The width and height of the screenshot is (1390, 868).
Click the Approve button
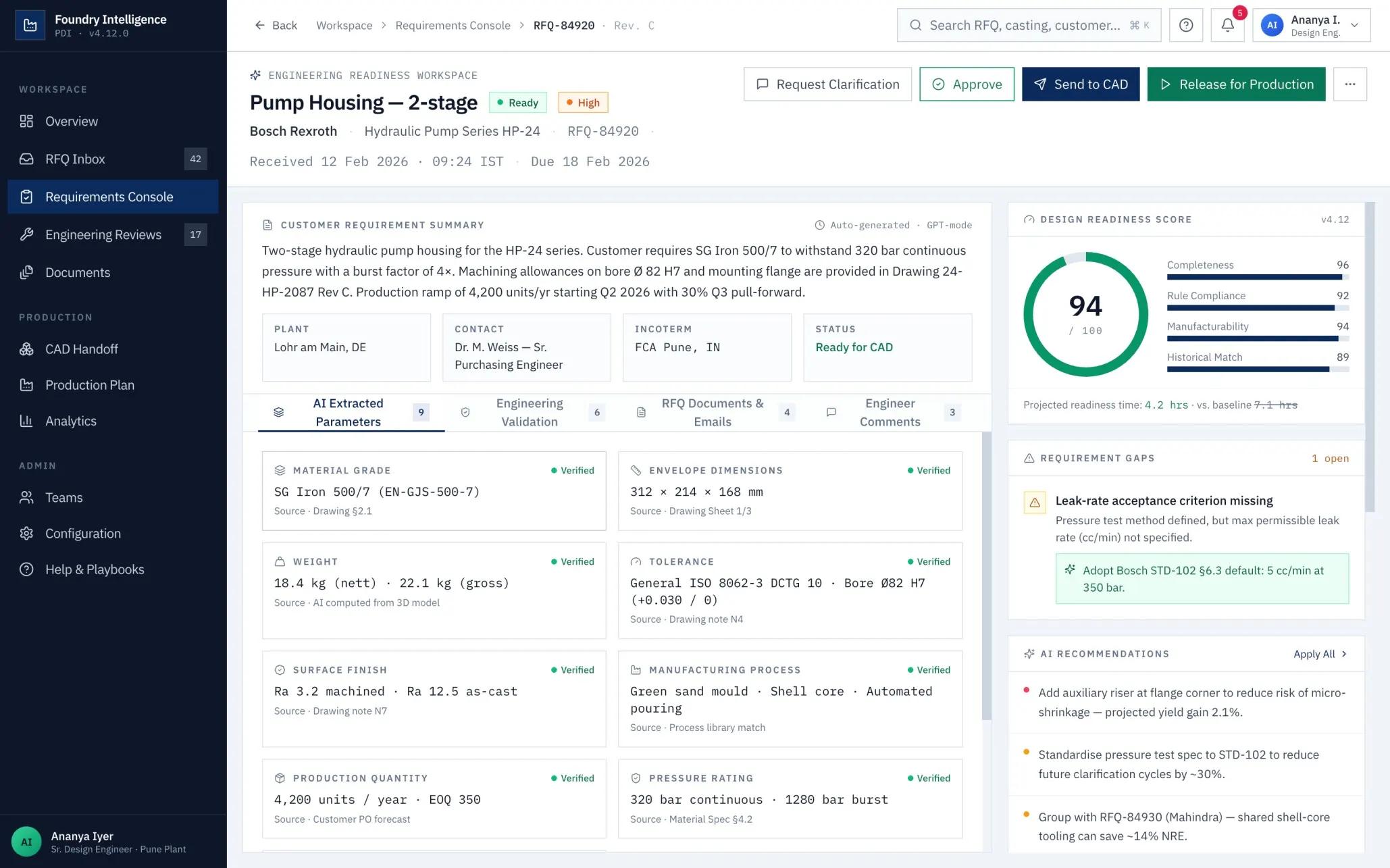click(x=967, y=84)
